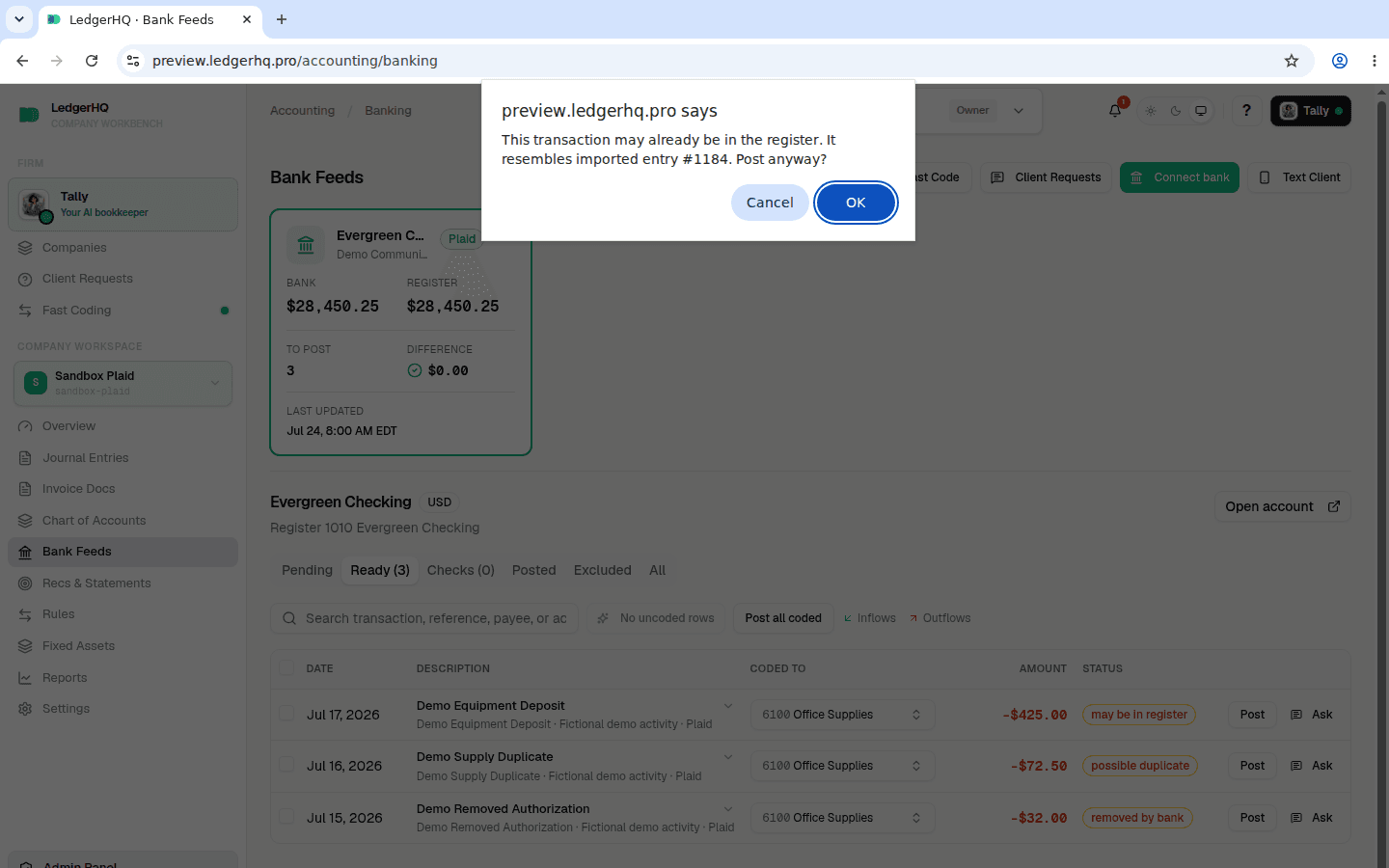Switch to the All tab
This screenshot has height=868, width=1389.
pos(657,570)
